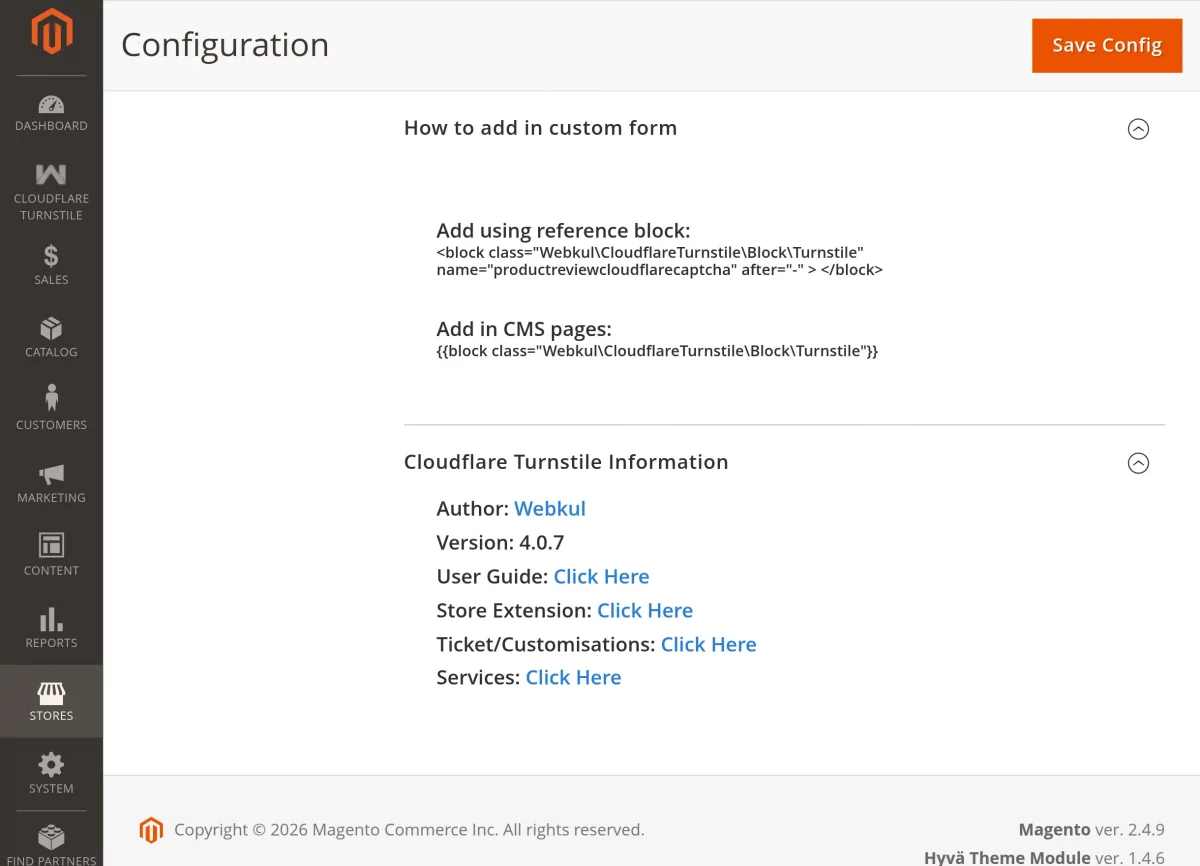Select the Content menu label
Image resolution: width=1200 pixels, height=866 pixels.
click(51, 571)
